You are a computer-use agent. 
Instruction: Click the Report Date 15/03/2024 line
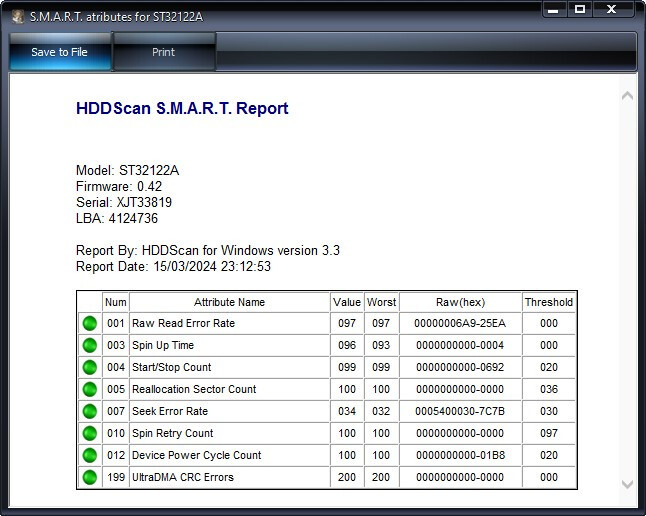click(x=173, y=267)
